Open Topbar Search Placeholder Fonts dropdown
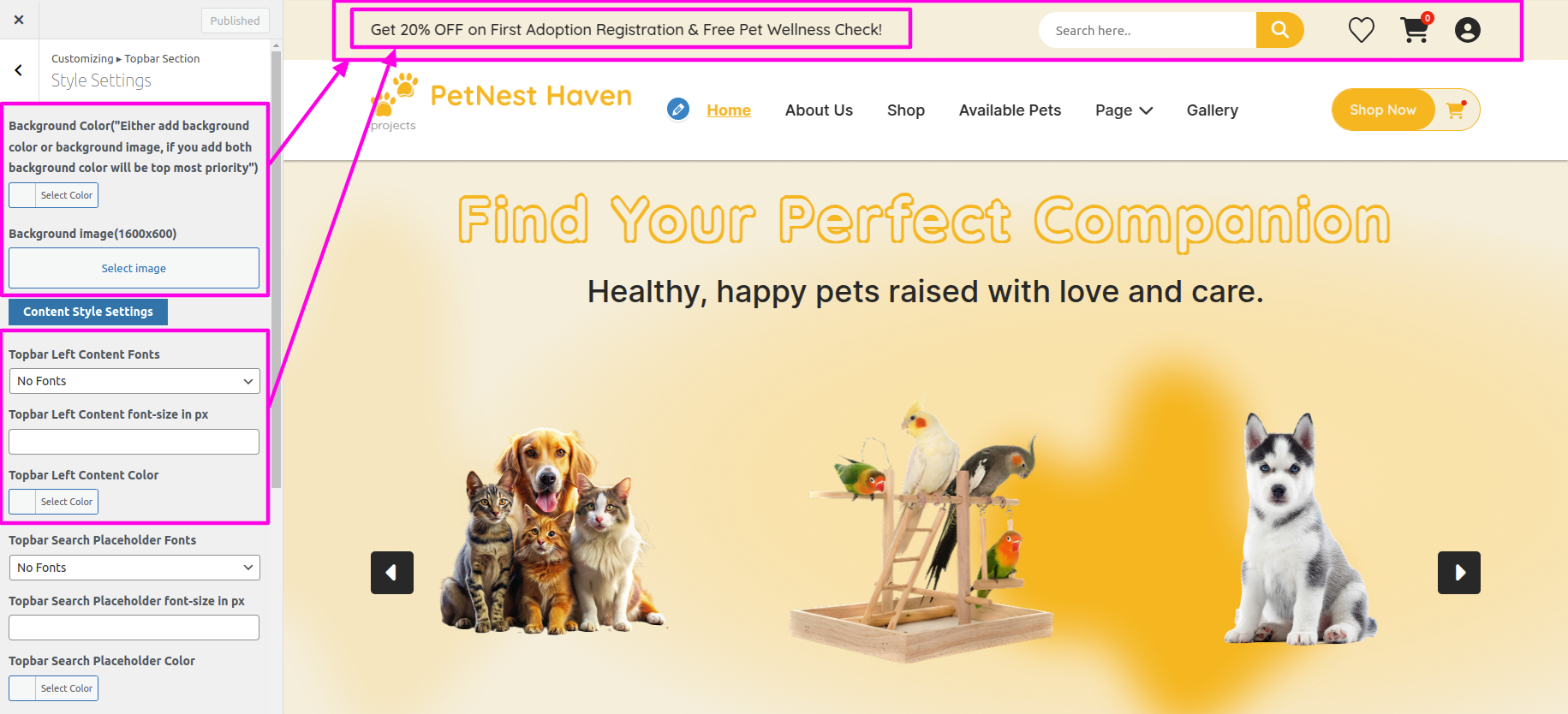1568x714 pixels. point(134,568)
